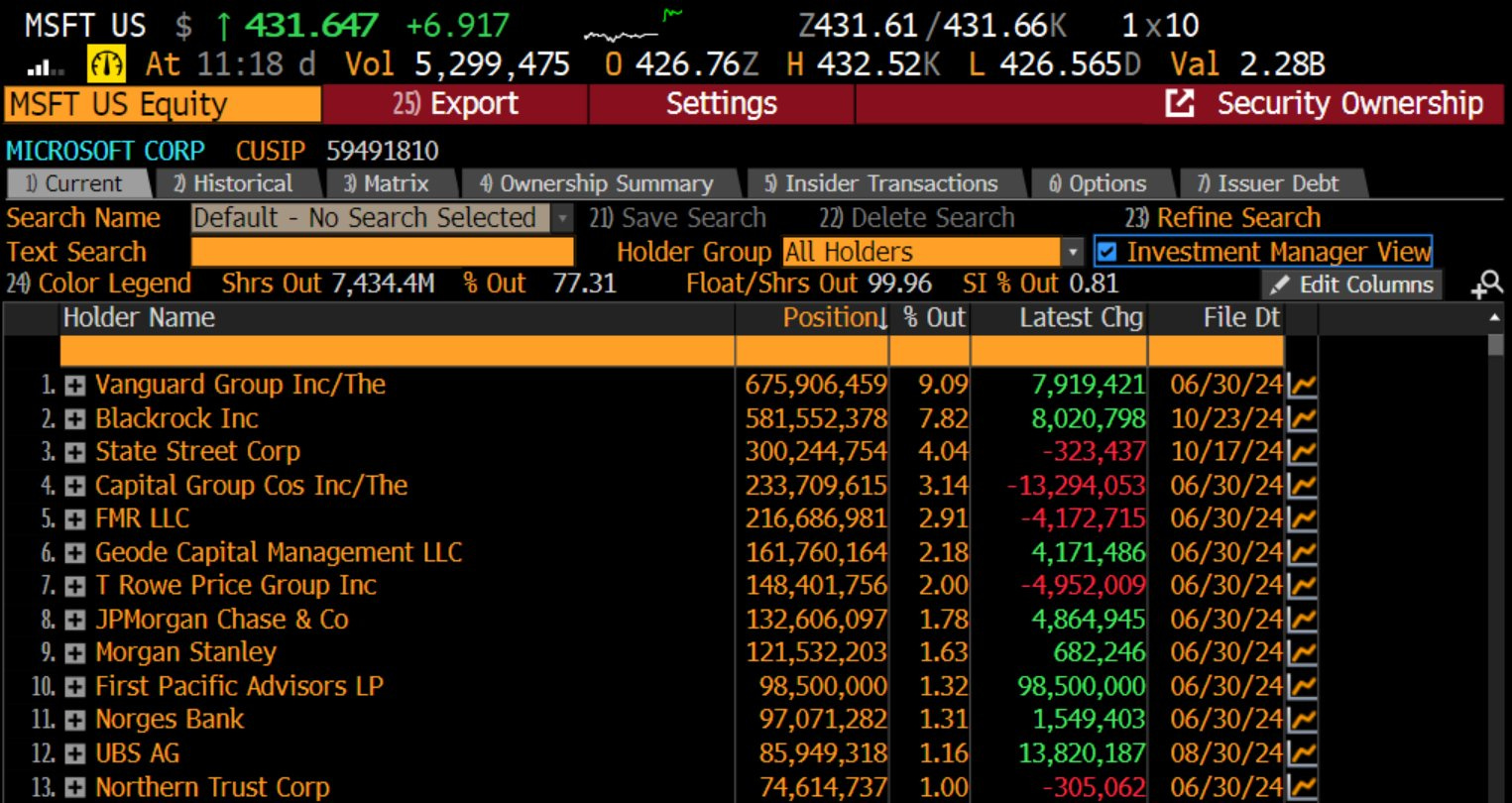Screen dimensions: 1512x803
Task: Open chart icon for FMR LLC row
Action: pyautogui.click(x=1303, y=518)
